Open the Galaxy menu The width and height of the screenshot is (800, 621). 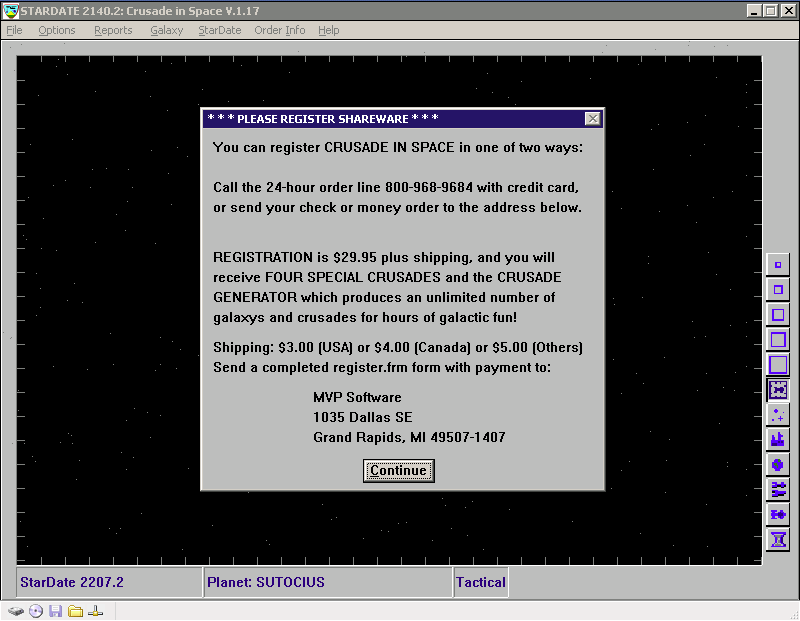(x=166, y=30)
